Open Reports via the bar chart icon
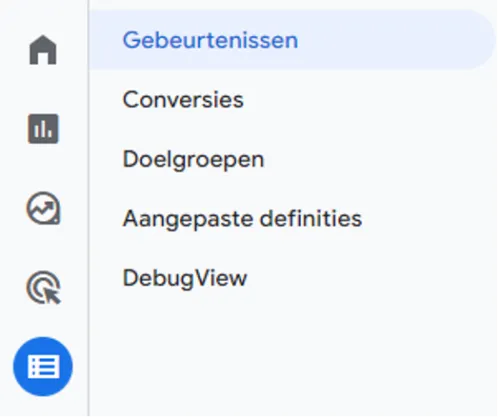Viewport: 500px width, 419px height. click(x=43, y=129)
